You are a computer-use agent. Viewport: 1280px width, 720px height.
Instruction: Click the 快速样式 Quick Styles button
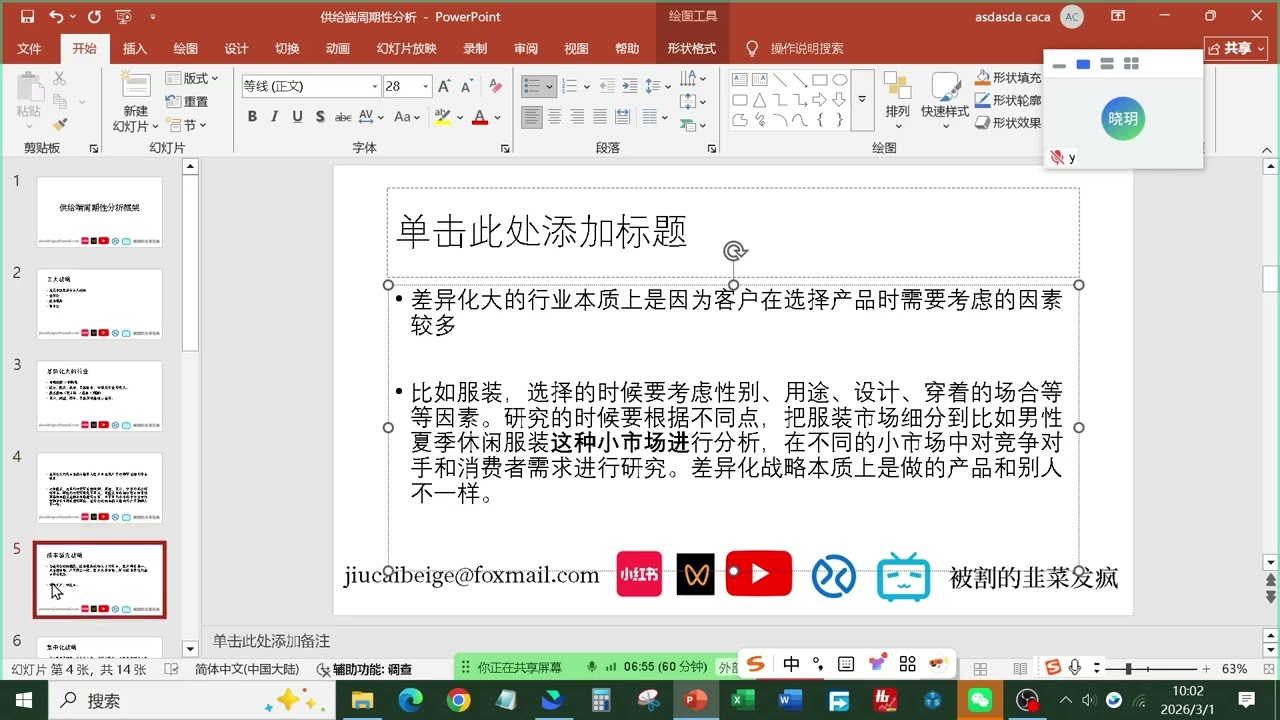click(x=945, y=98)
